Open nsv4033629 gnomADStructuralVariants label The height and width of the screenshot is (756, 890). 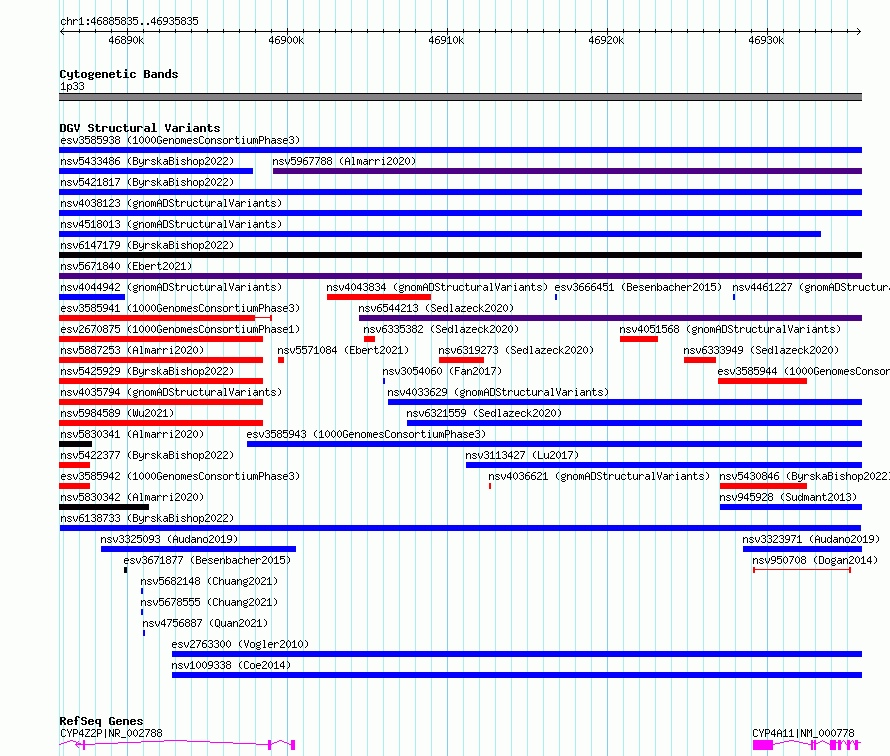pyautogui.click(x=498, y=392)
